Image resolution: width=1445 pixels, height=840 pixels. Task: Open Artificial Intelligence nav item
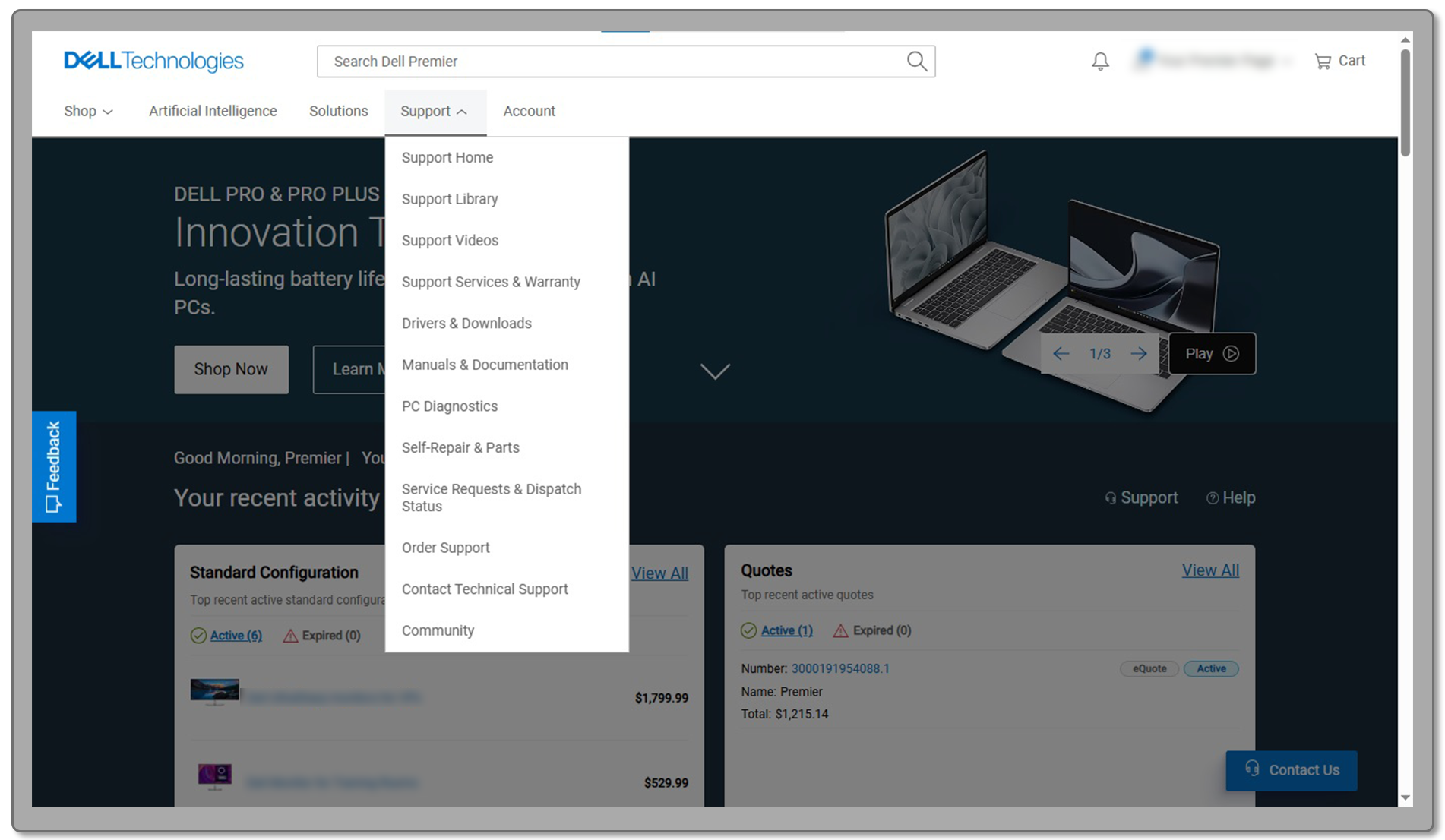click(x=213, y=112)
